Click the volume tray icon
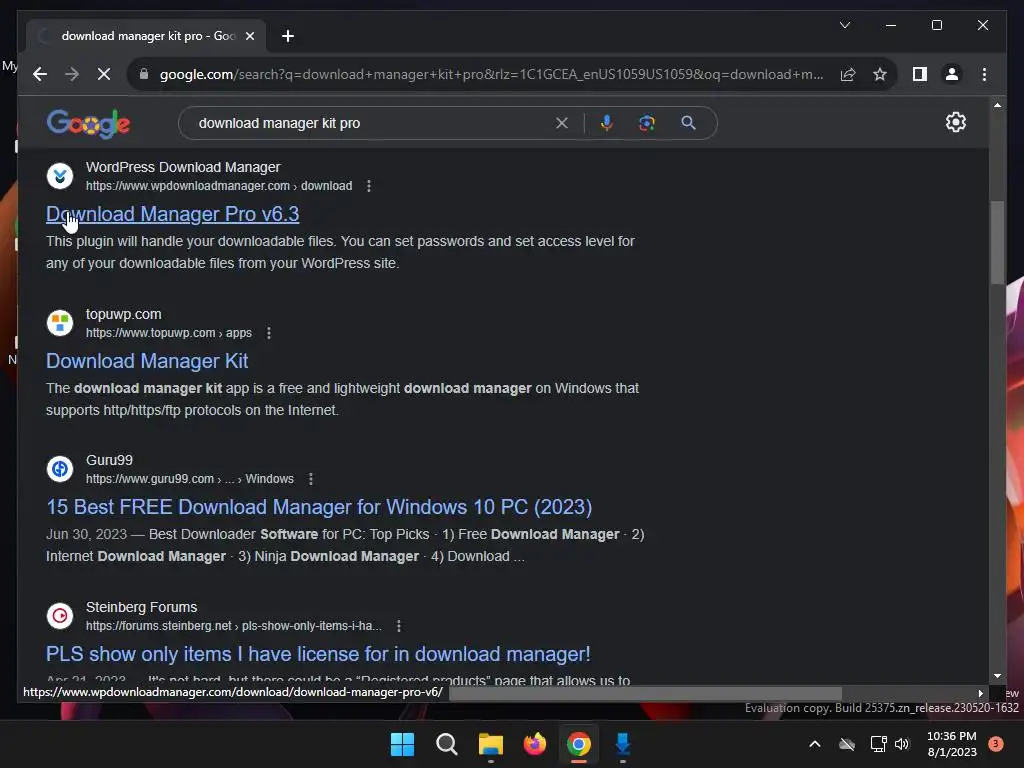1024x768 pixels. pos(902,744)
